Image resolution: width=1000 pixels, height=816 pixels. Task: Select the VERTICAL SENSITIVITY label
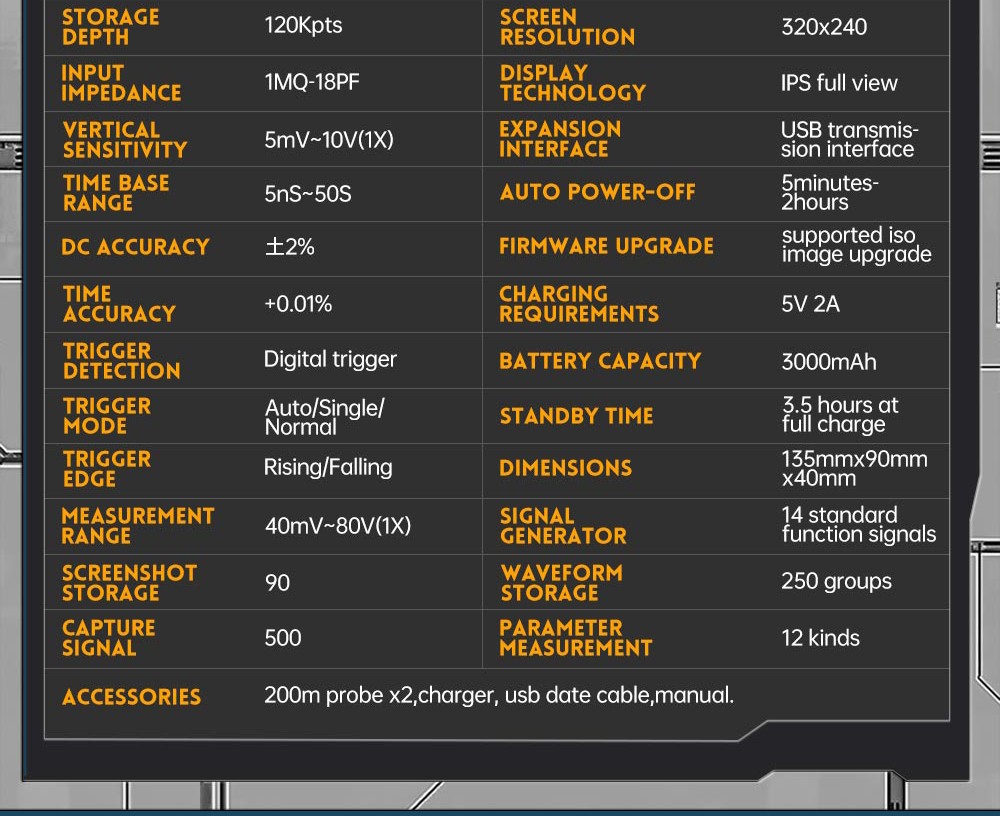coord(125,140)
